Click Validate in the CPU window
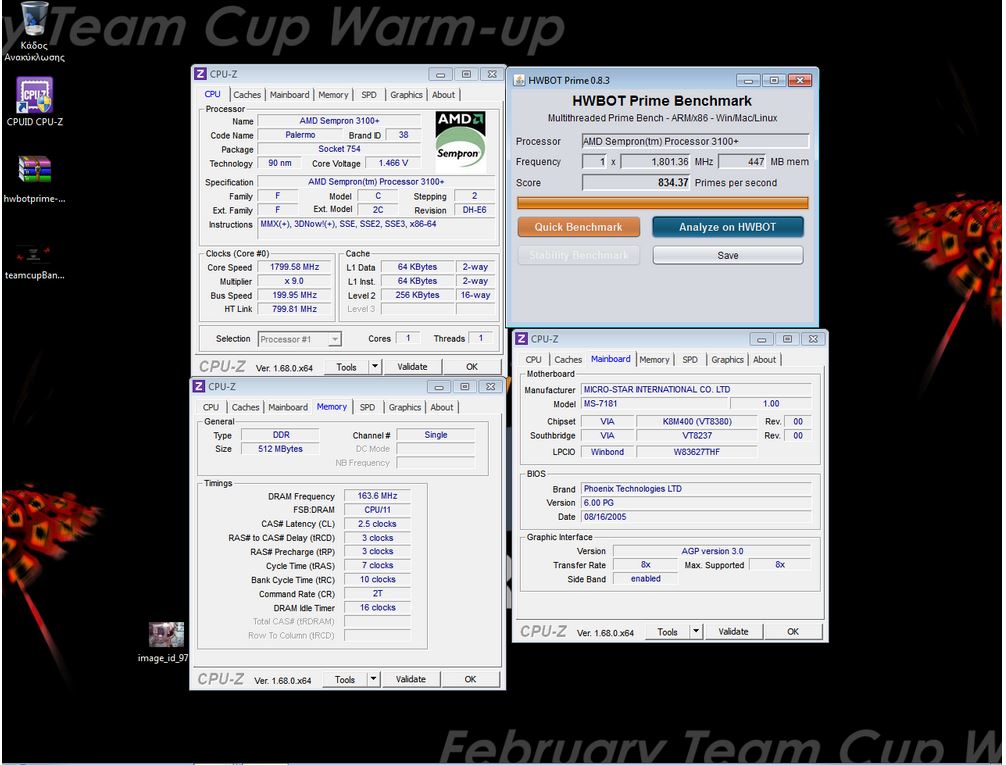Image resolution: width=1006 pixels, height=765 pixels. (412, 366)
